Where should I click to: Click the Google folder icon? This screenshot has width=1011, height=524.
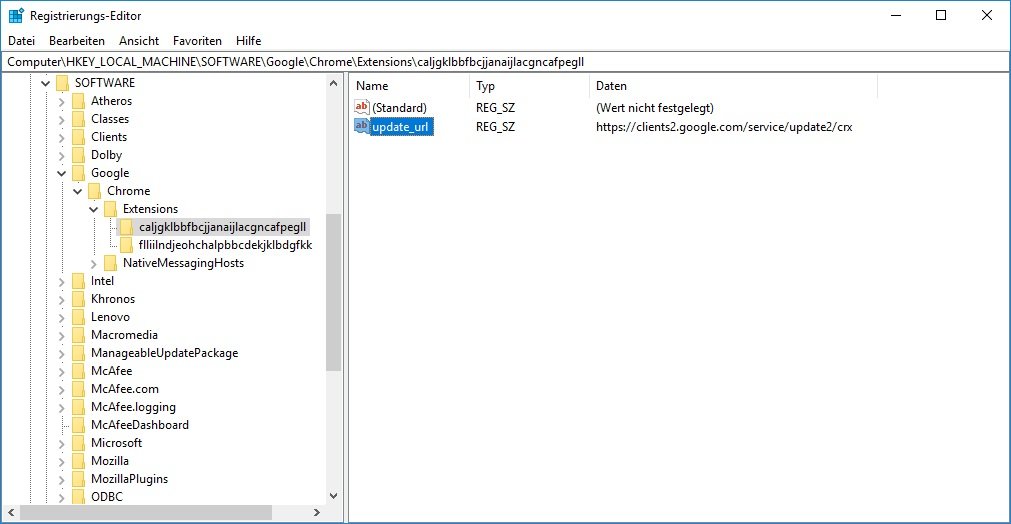point(79,173)
